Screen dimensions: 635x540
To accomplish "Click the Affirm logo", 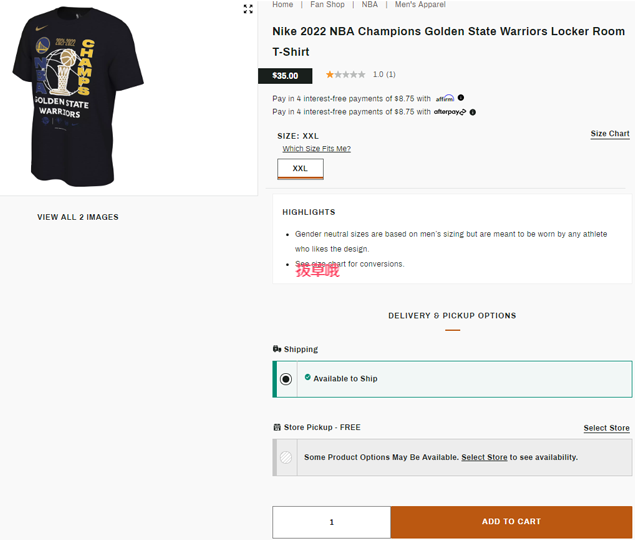I will pos(445,98).
